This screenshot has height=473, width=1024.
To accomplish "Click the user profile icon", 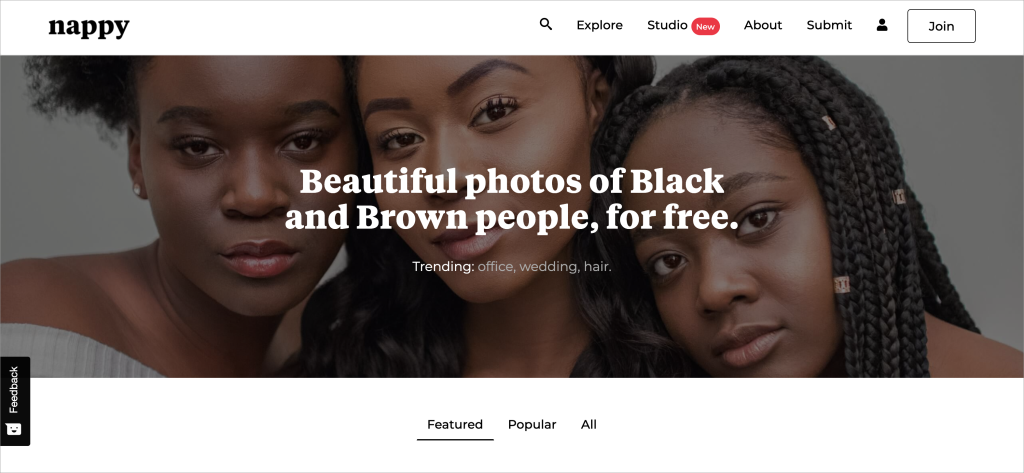I will pos(882,25).
